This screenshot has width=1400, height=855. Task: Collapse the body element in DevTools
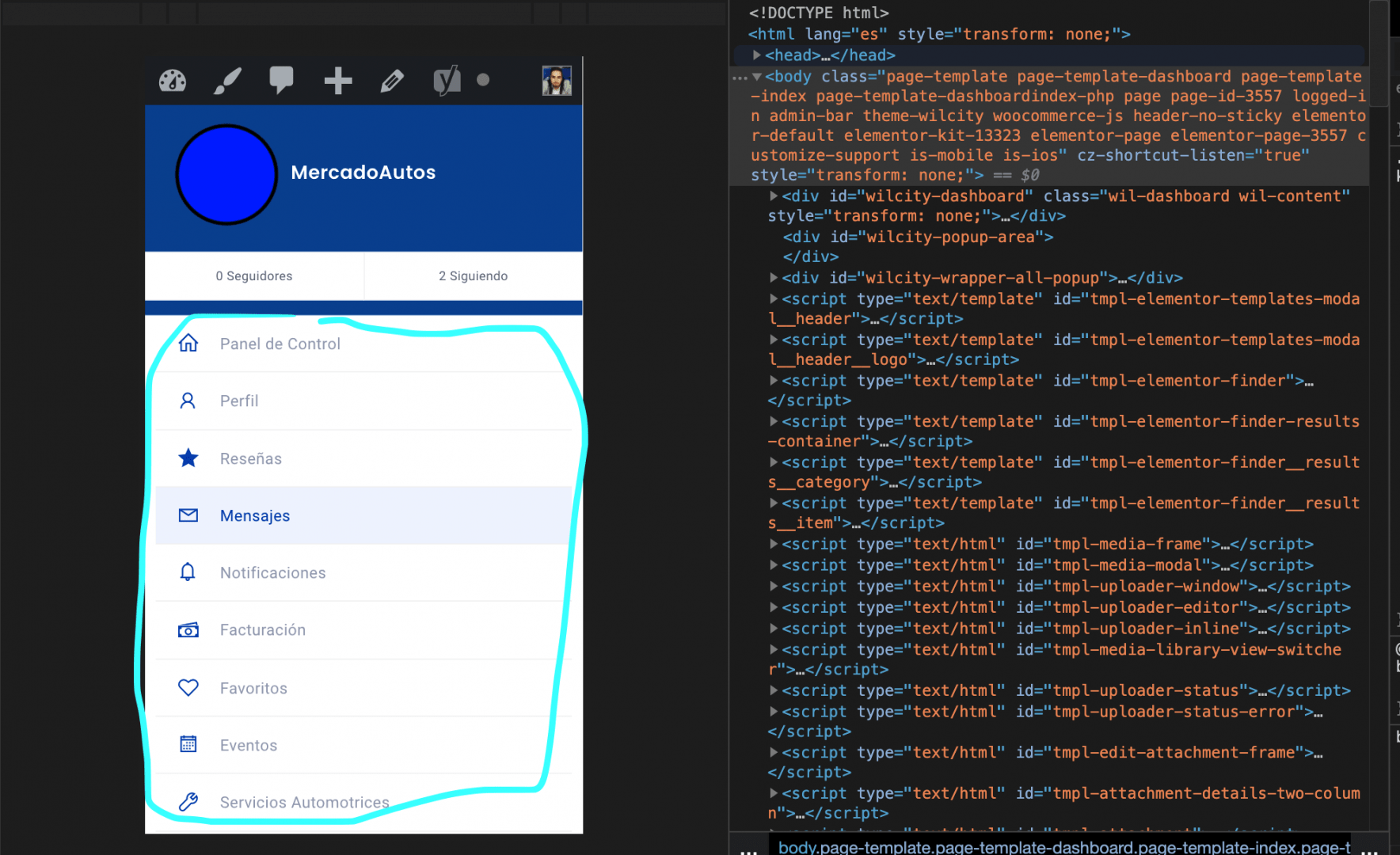click(x=757, y=77)
